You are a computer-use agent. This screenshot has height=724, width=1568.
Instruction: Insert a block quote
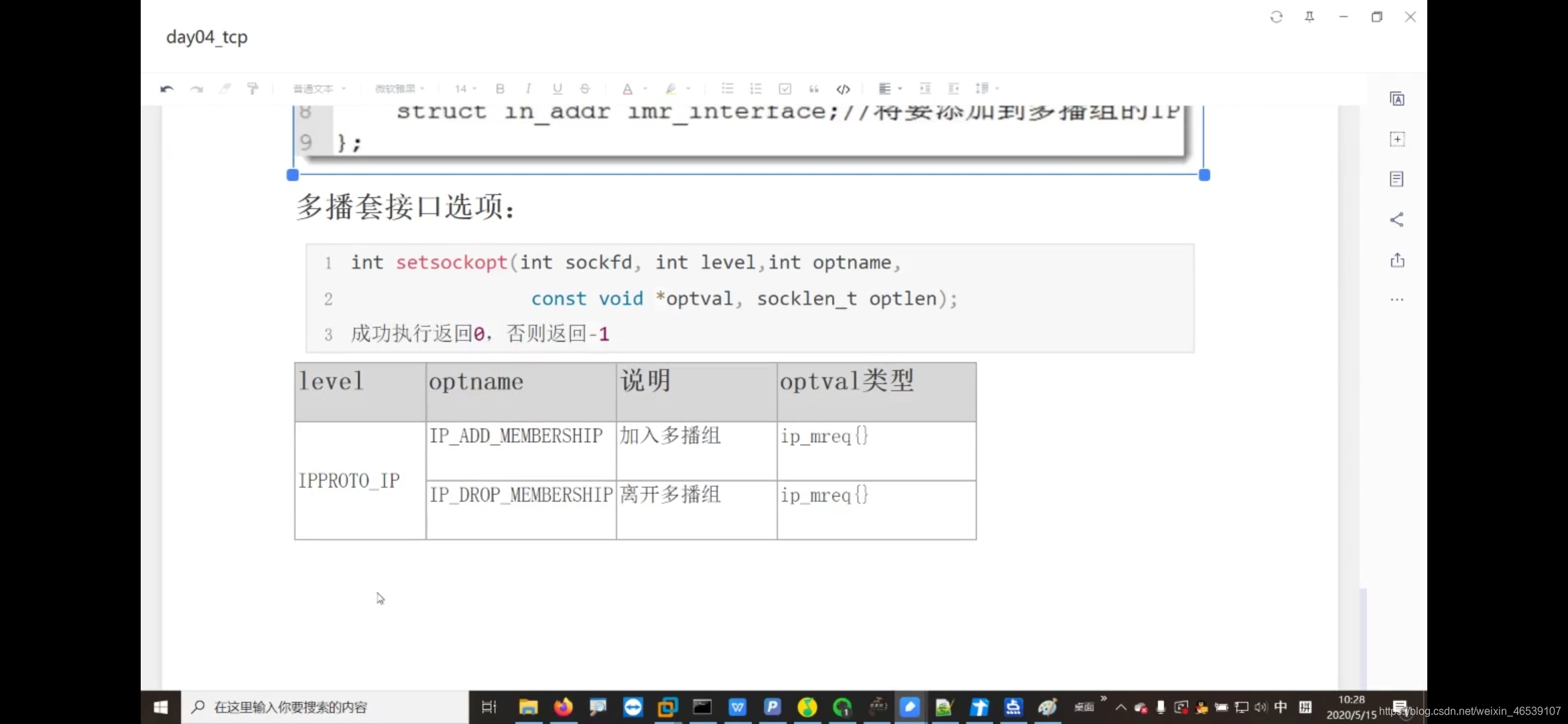(x=813, y=88)
